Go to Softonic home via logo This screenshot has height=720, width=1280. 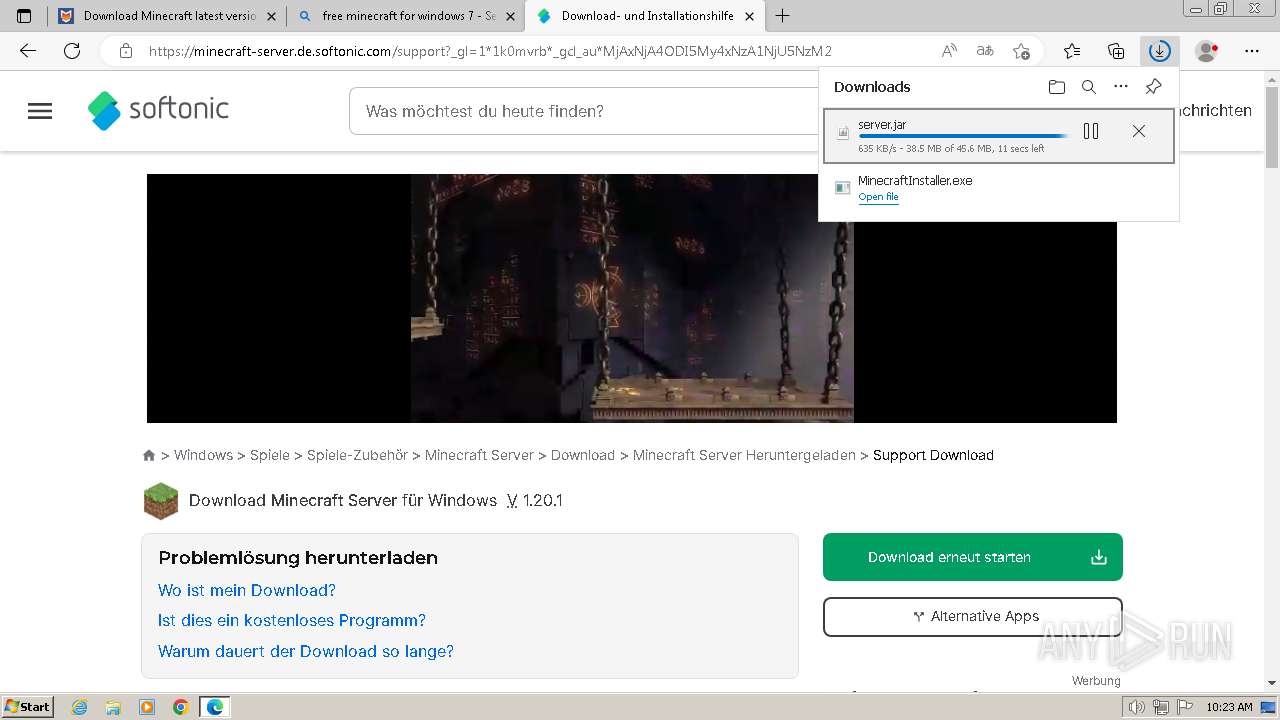pyautogui.click(x=158, y=110)
